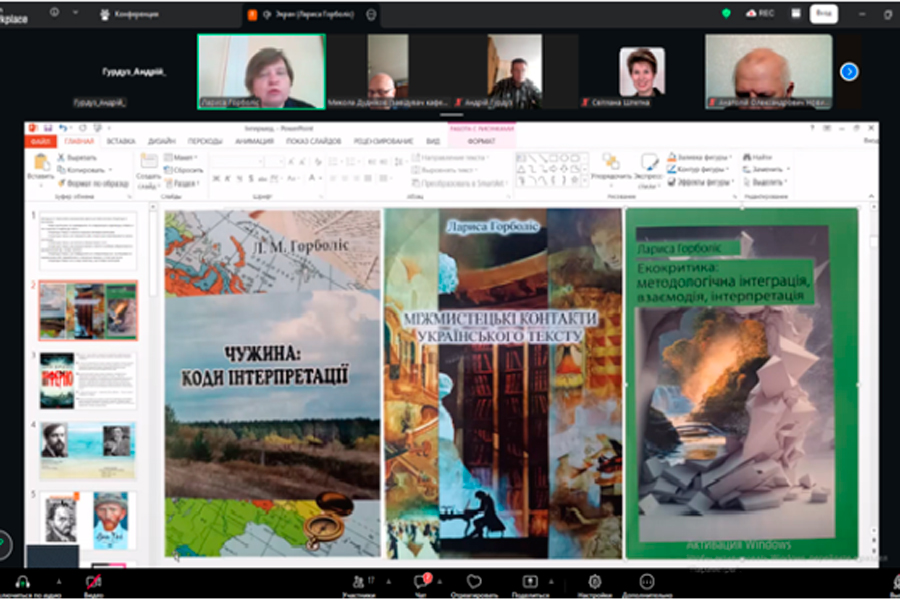Image resolution: width=900 pixels, height=600 pixels.
Task: Toggle Bold (Ж) formatting
Action: [x=216, y=179]
